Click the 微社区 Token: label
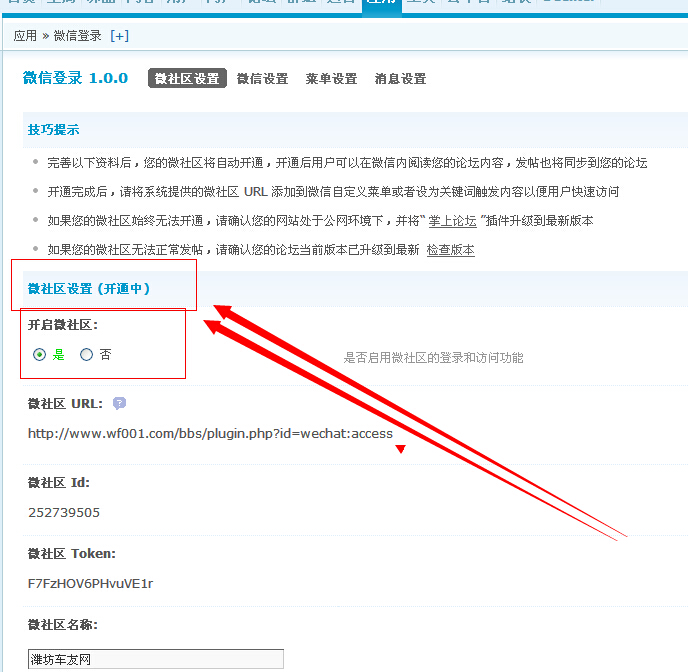This screenshot has width=688, height=672. point(72,554)
